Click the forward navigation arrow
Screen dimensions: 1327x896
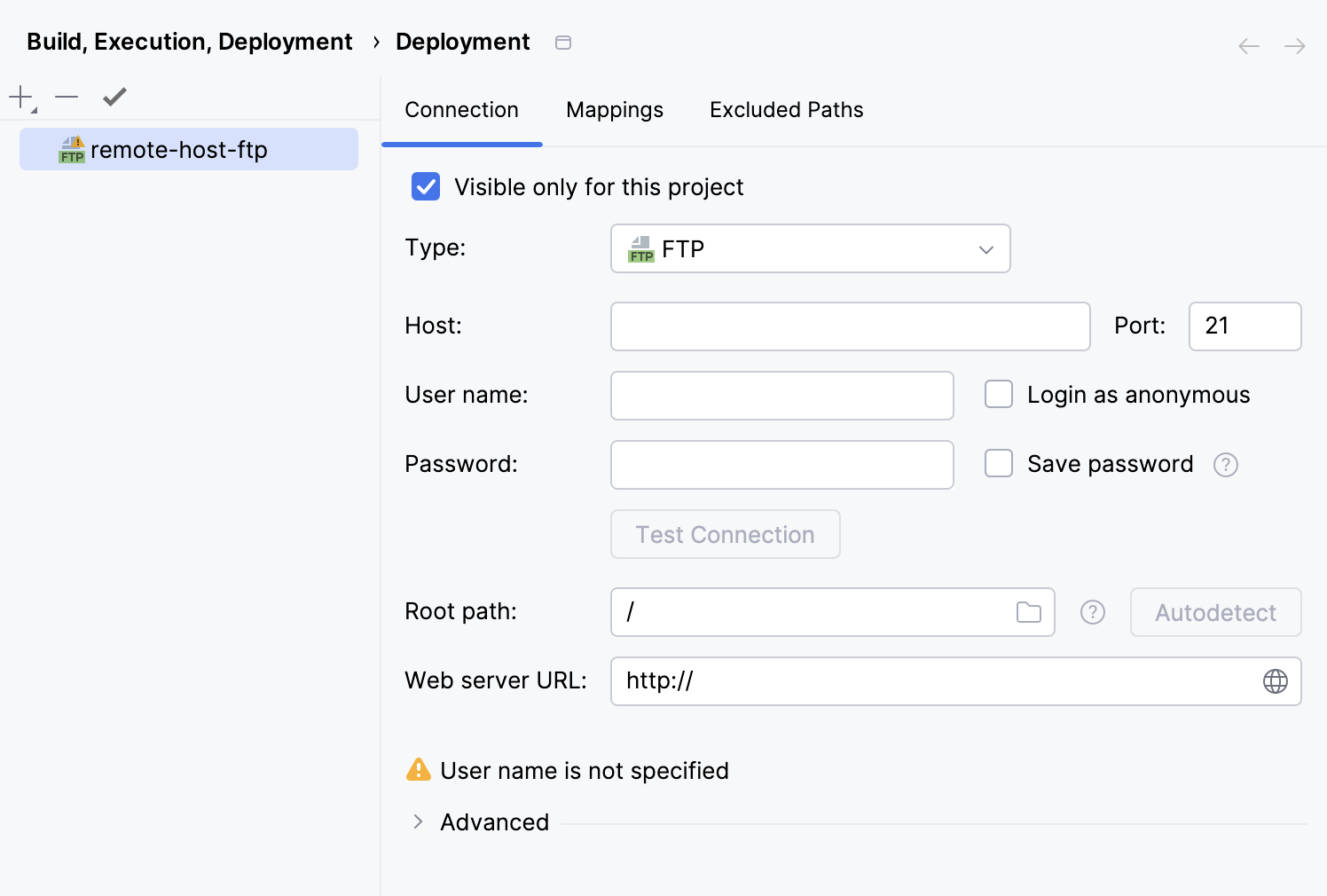coord(1294,45)
